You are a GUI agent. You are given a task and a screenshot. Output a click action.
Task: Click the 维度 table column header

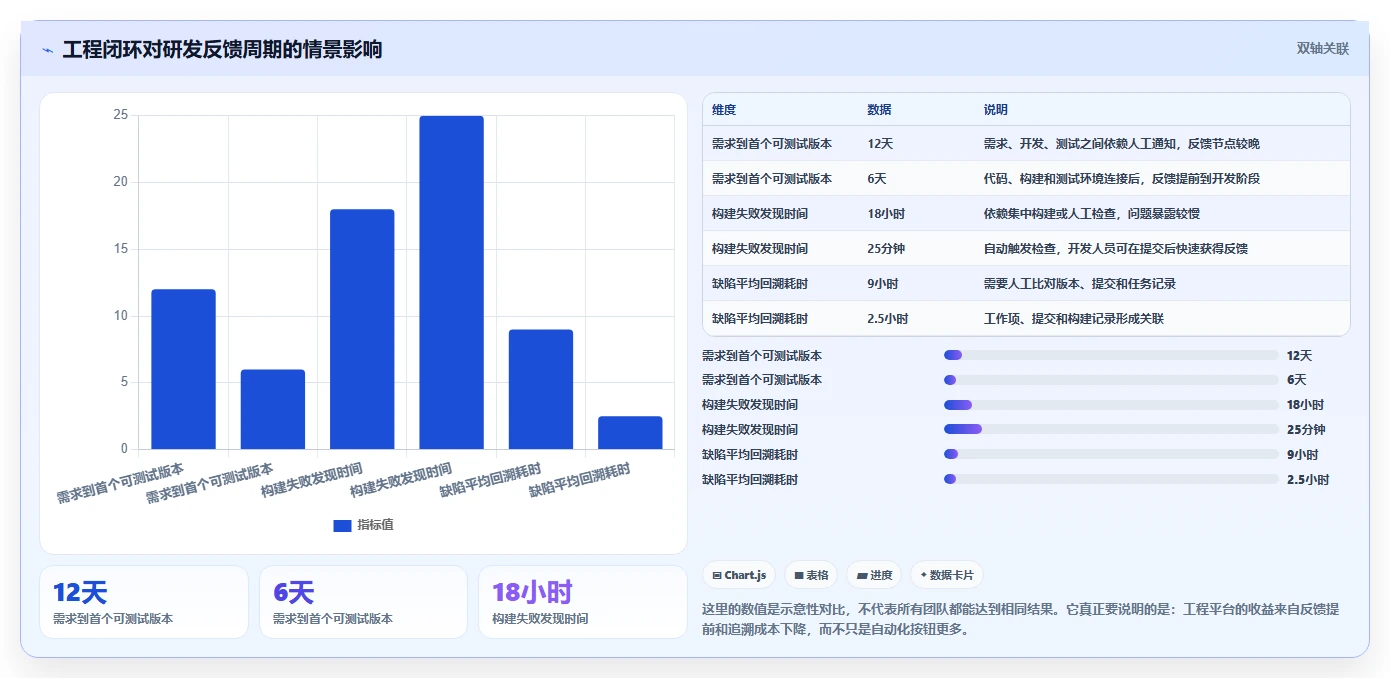coord(724,110)
